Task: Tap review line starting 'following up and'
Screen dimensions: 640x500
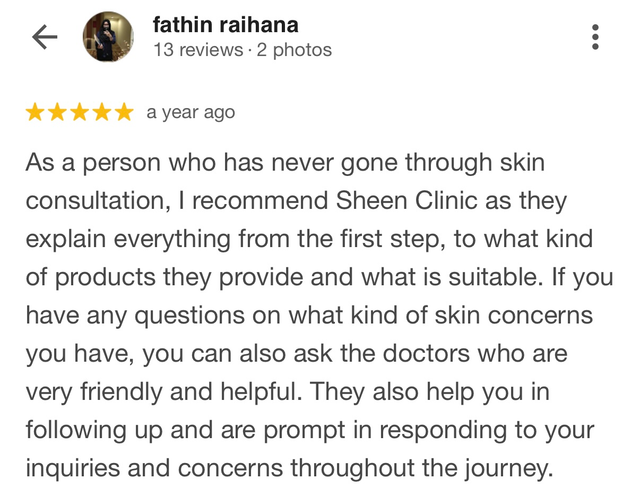Action: 310,431
